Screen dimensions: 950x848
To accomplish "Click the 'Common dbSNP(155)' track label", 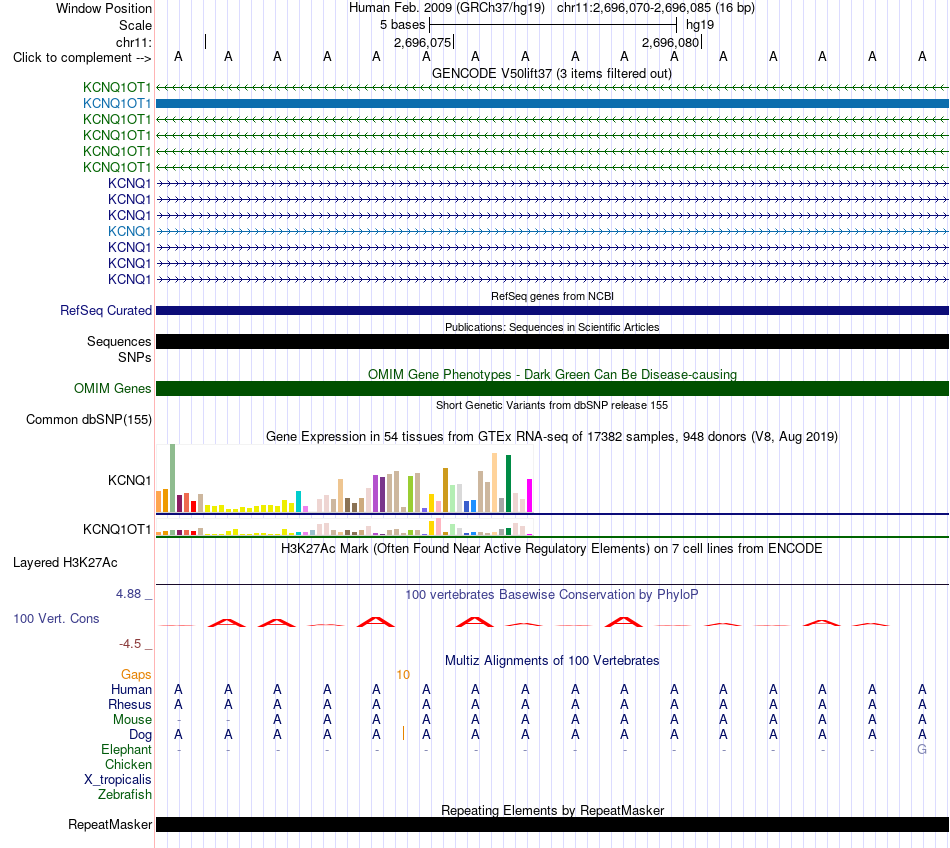I will pos(89,420).
